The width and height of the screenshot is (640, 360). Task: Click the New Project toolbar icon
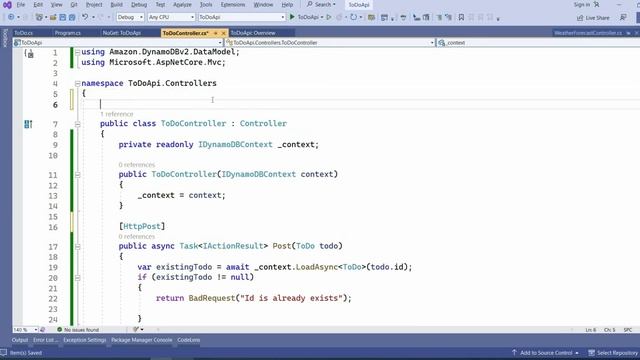[39, 17]
